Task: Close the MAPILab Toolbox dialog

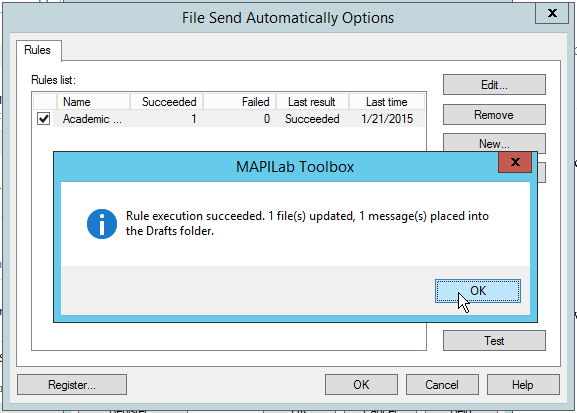Action: 515,162
